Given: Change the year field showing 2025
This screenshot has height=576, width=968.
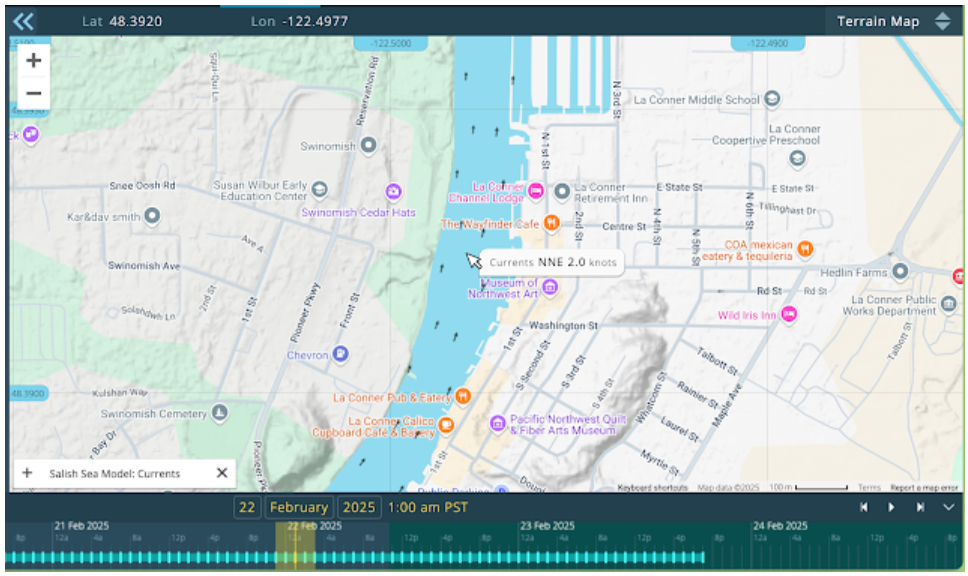Looking at the screenshot, I should tap(359, 507).
